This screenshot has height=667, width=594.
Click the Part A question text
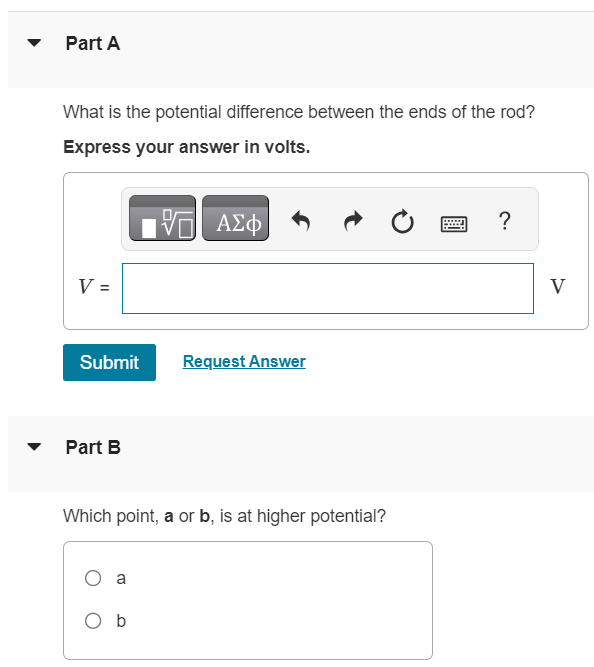[x=299, y=112]
